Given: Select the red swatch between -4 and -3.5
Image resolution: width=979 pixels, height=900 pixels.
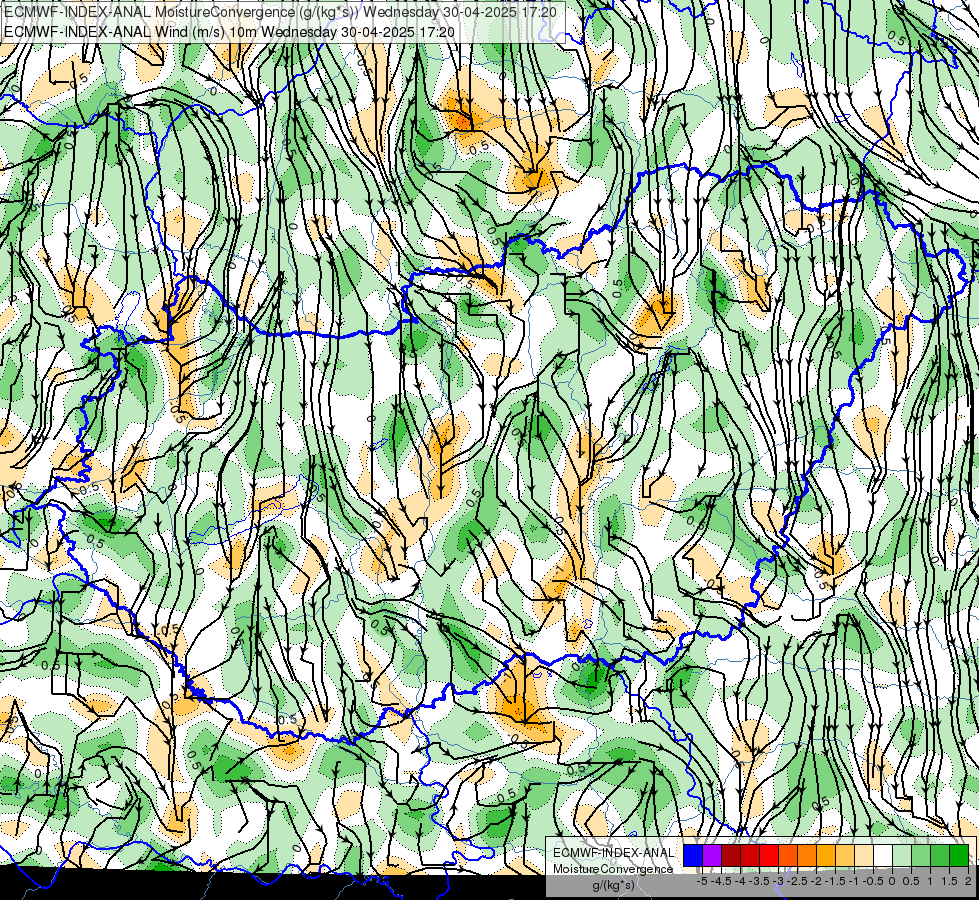Looking at the screenshot, I should click(x=750, y=855).
